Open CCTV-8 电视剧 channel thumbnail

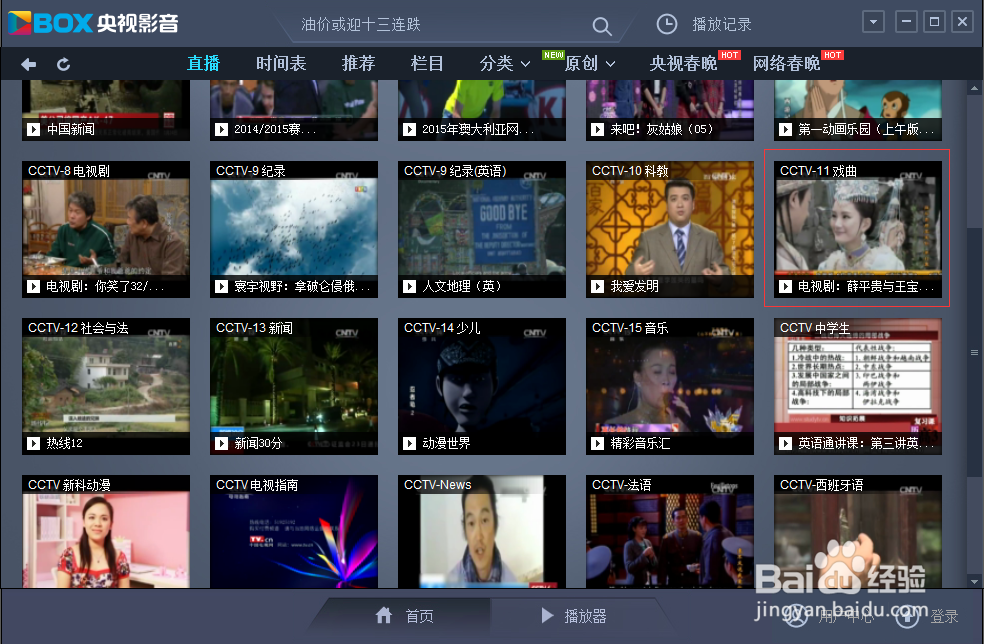[x=106, y=229]
